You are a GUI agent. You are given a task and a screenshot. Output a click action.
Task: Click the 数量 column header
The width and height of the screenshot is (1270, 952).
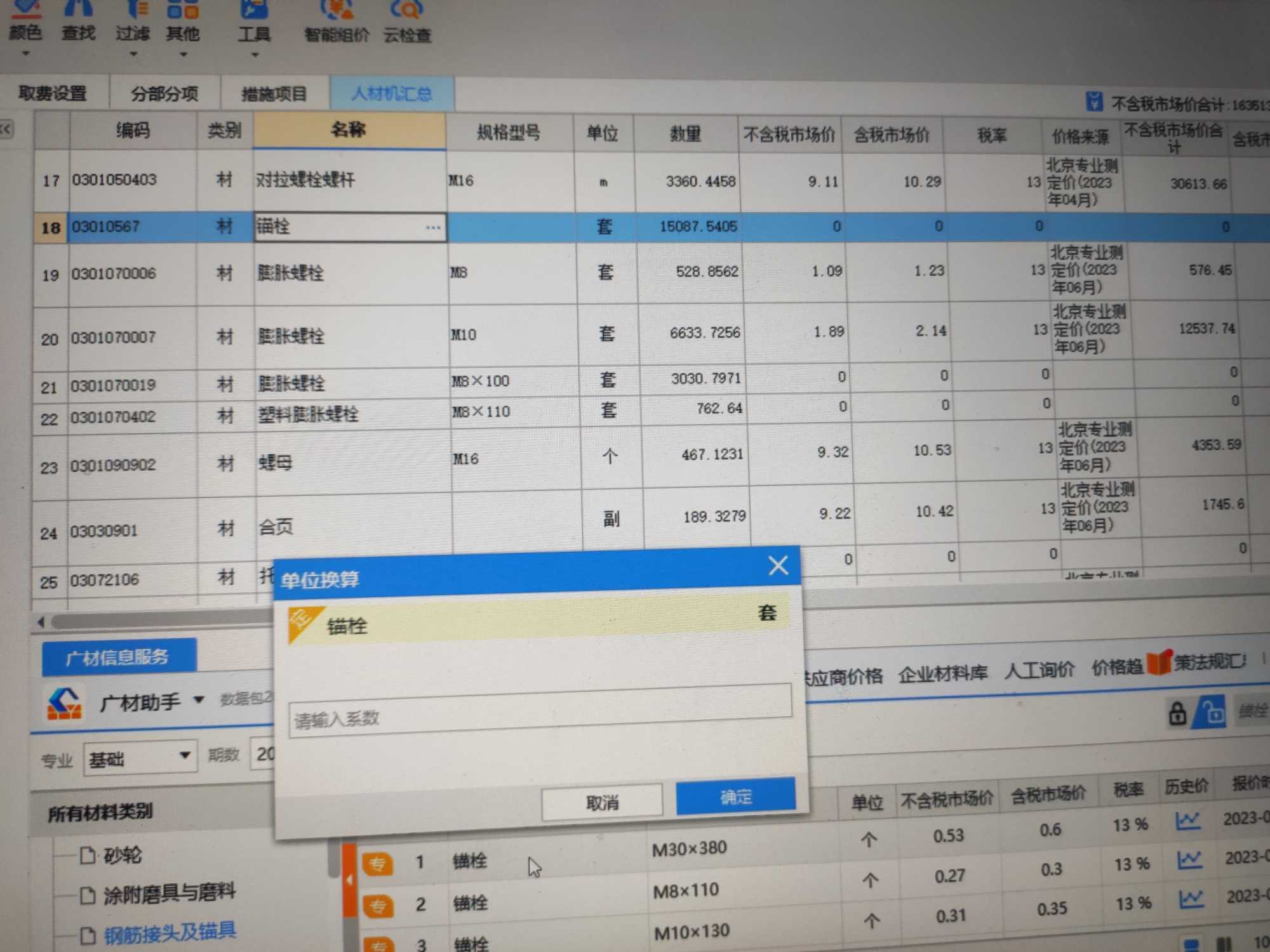pos(686,134)
